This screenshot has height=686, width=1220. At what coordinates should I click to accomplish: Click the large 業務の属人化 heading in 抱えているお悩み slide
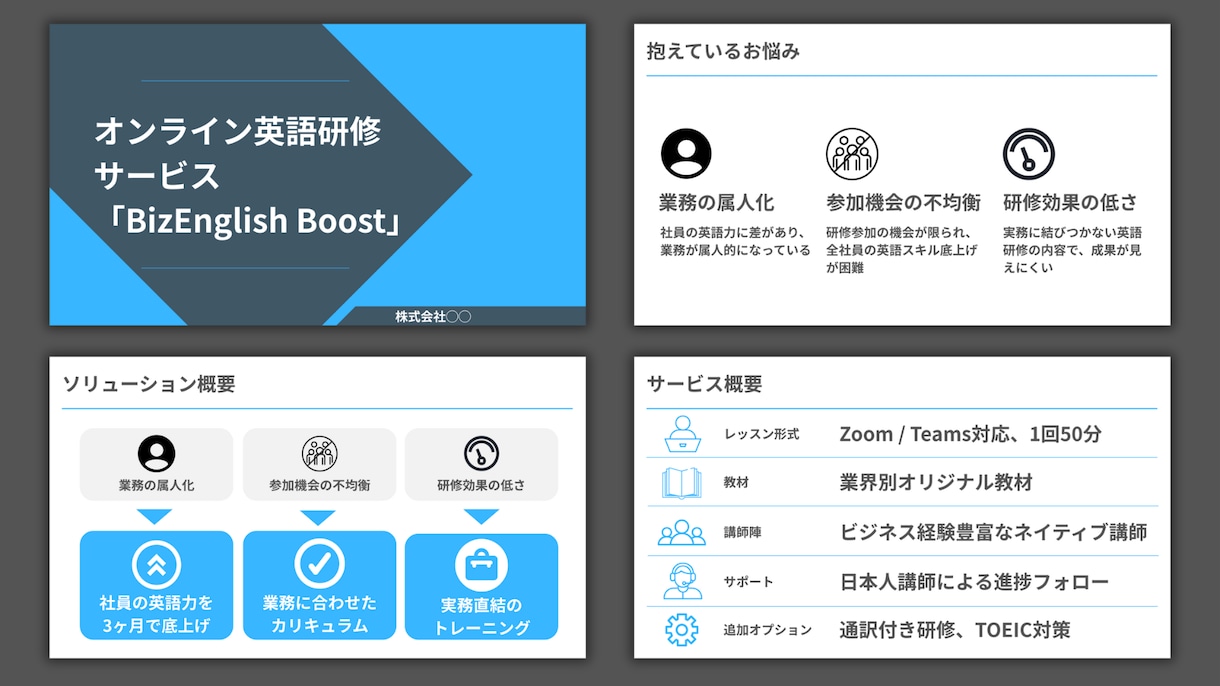(x=717, y=203)
